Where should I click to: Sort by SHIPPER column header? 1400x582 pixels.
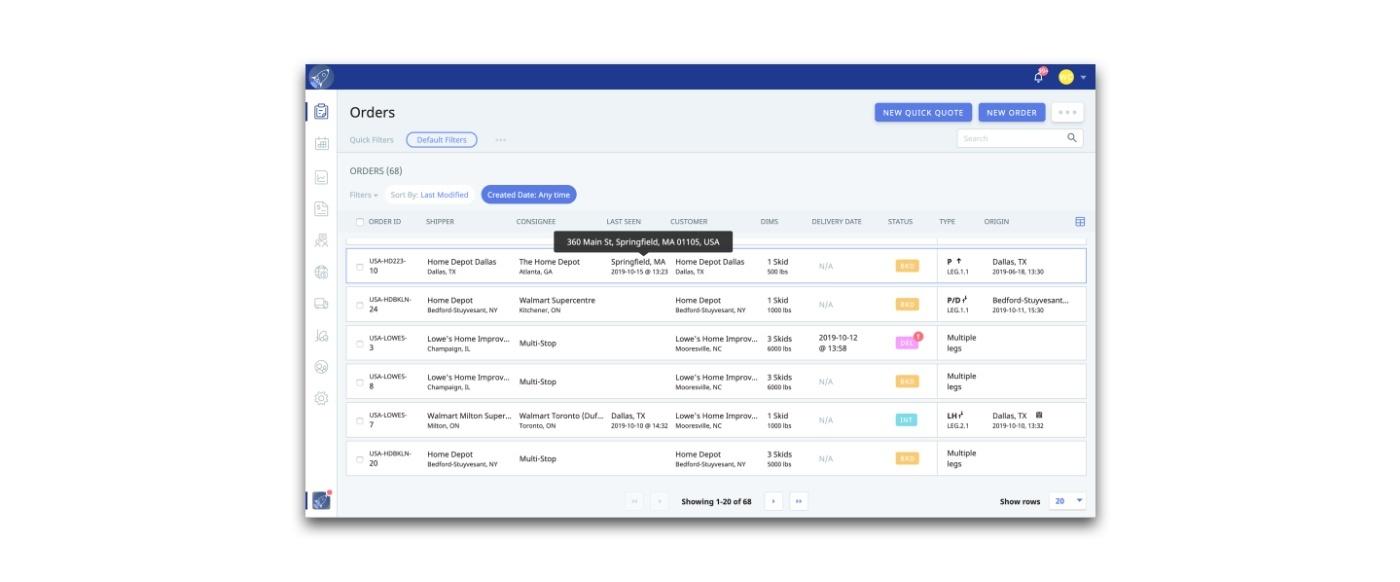coord(440,222)
